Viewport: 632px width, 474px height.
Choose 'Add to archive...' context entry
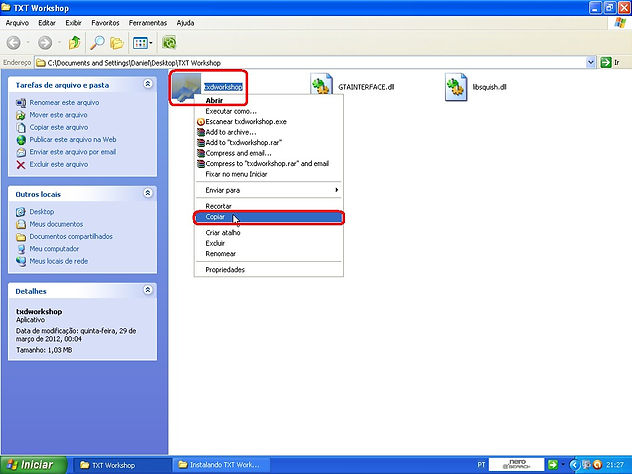pos(268,132)
